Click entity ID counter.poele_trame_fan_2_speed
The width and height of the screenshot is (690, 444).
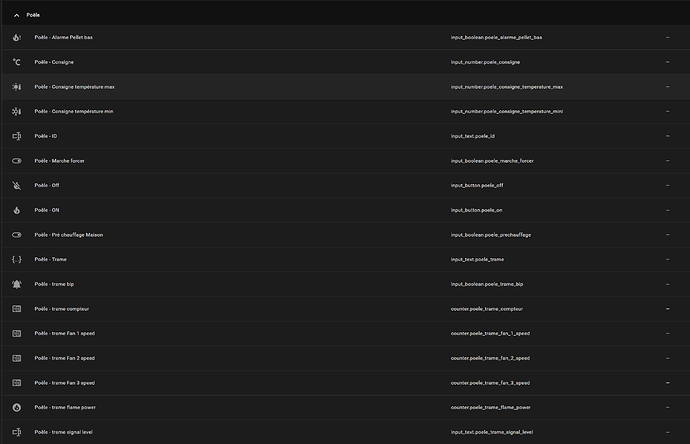click(x=490, y=358)
